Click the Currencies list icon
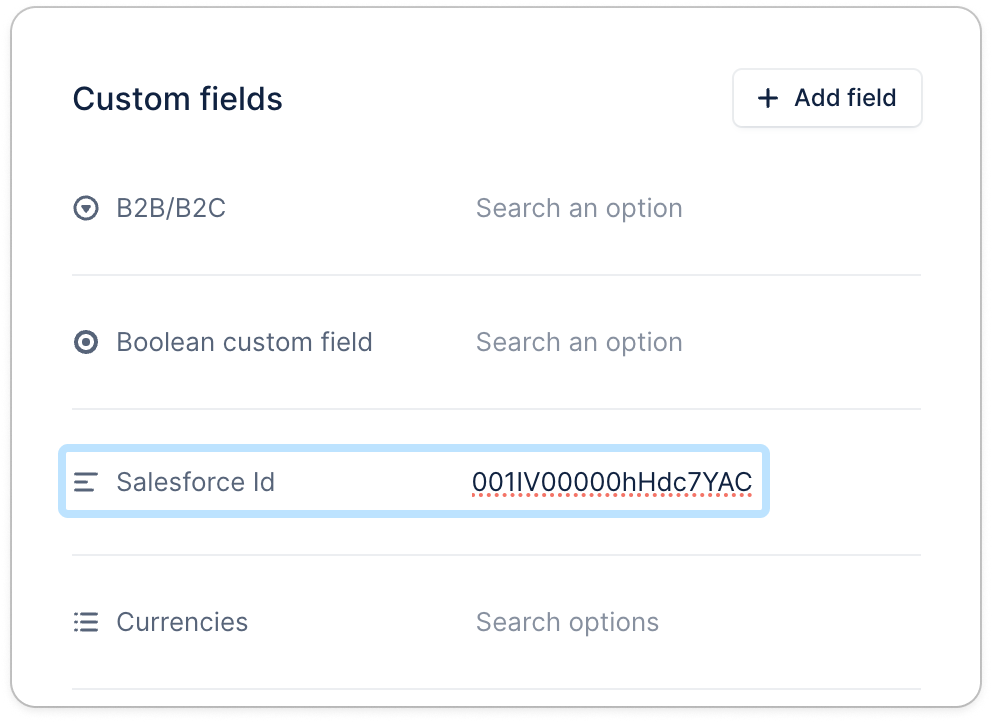The image size is (992, 722). pyautogui.click(x=86, y=623)
